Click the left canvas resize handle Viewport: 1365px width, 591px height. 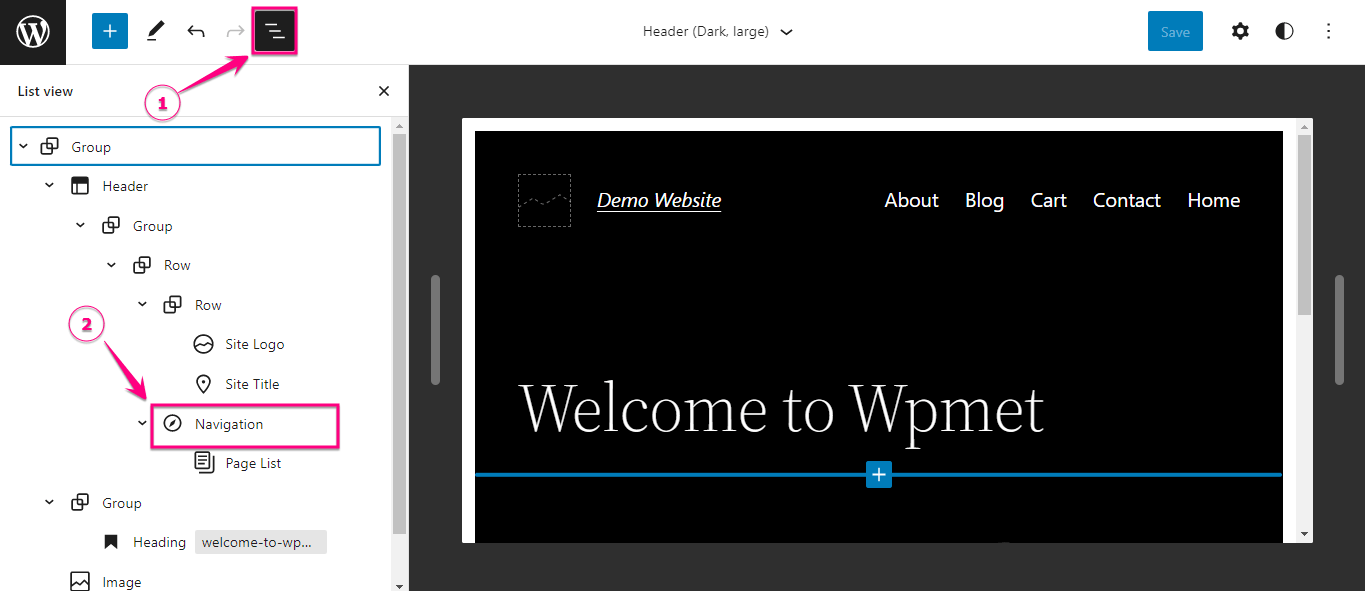coord(435,330)
